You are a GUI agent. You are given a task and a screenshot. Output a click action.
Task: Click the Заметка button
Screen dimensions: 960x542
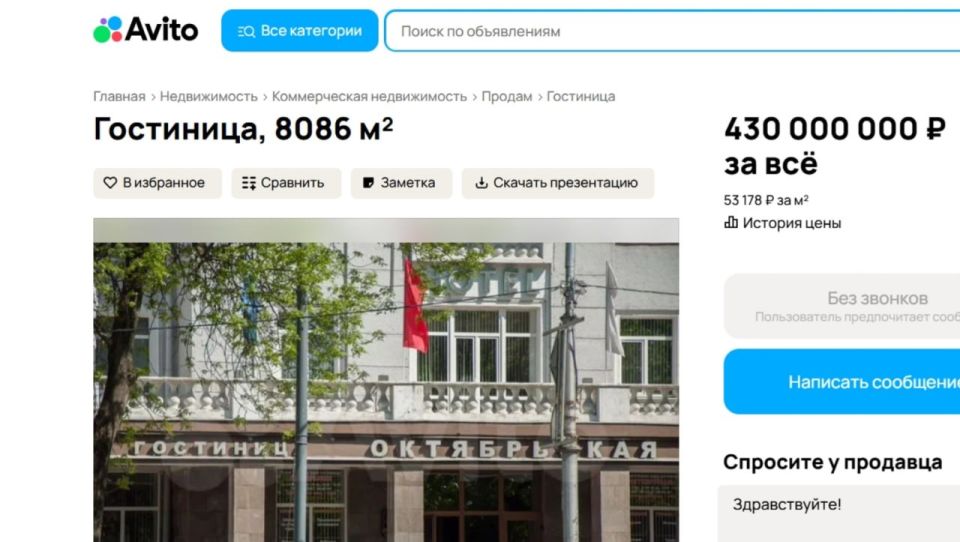401,183
